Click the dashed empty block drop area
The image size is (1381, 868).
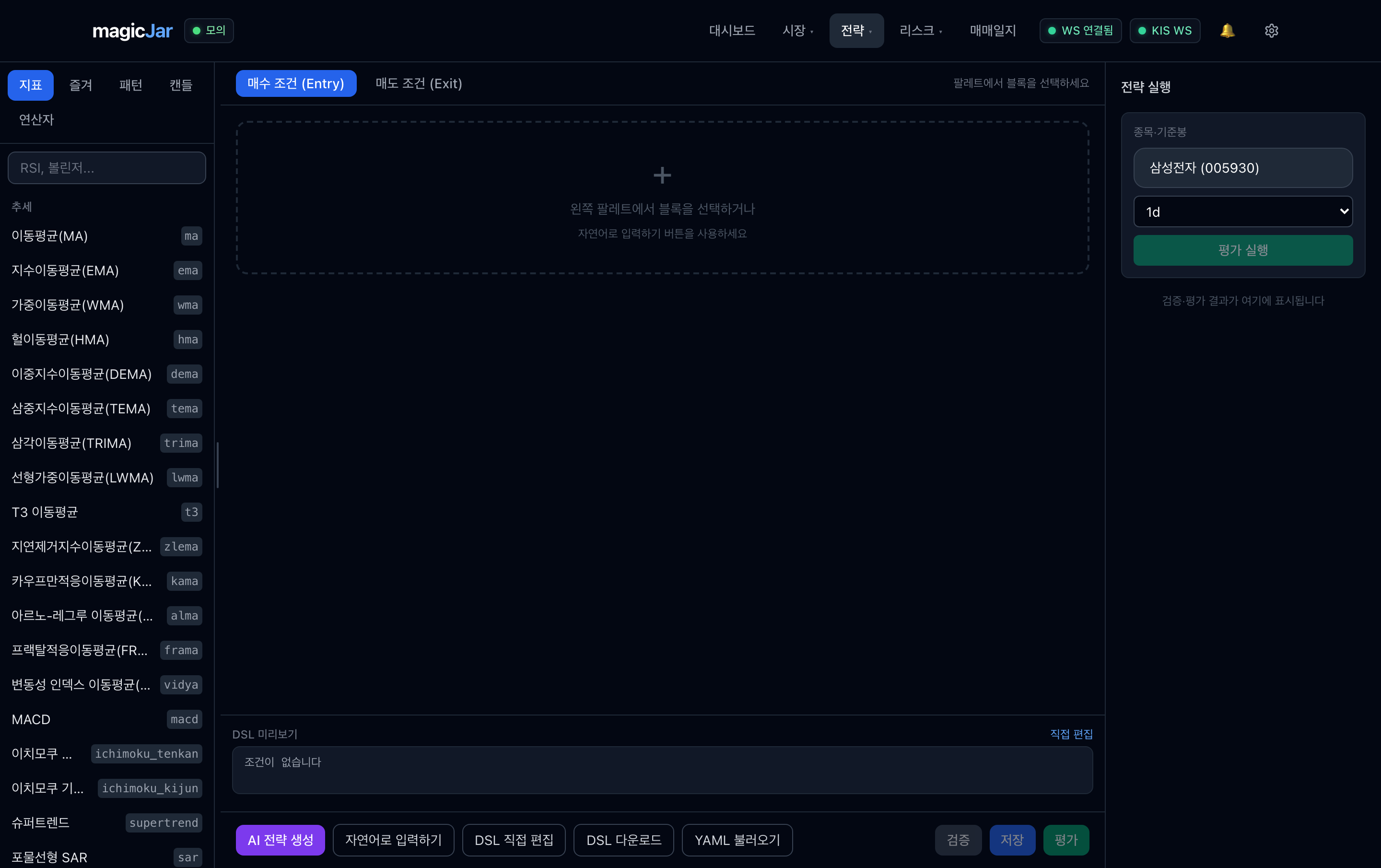point(662,198)
